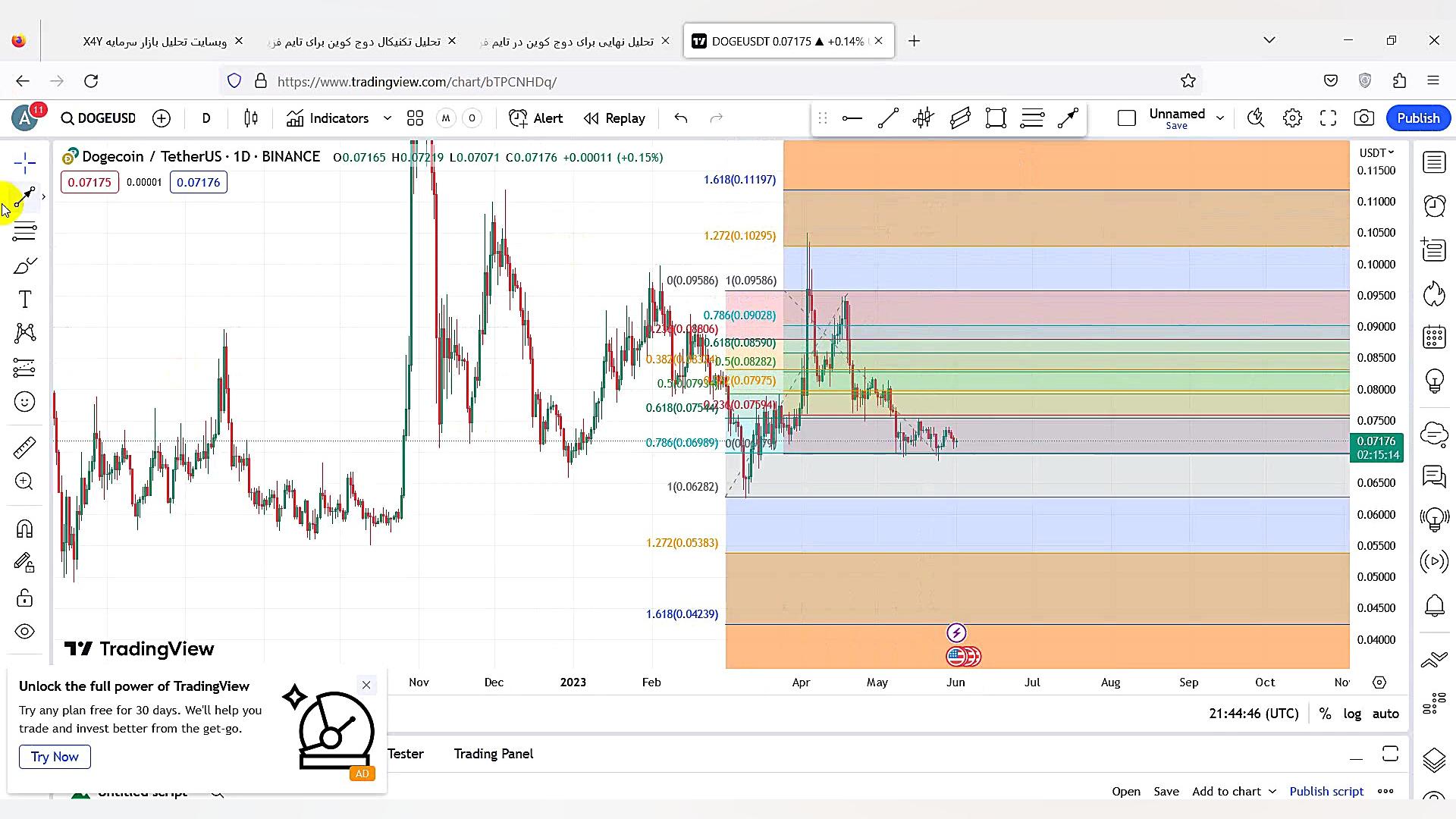Bookmark this page with the star
Viewport: 1456px width, 819px height.
pyautogui.click(x=1188, y=81)
